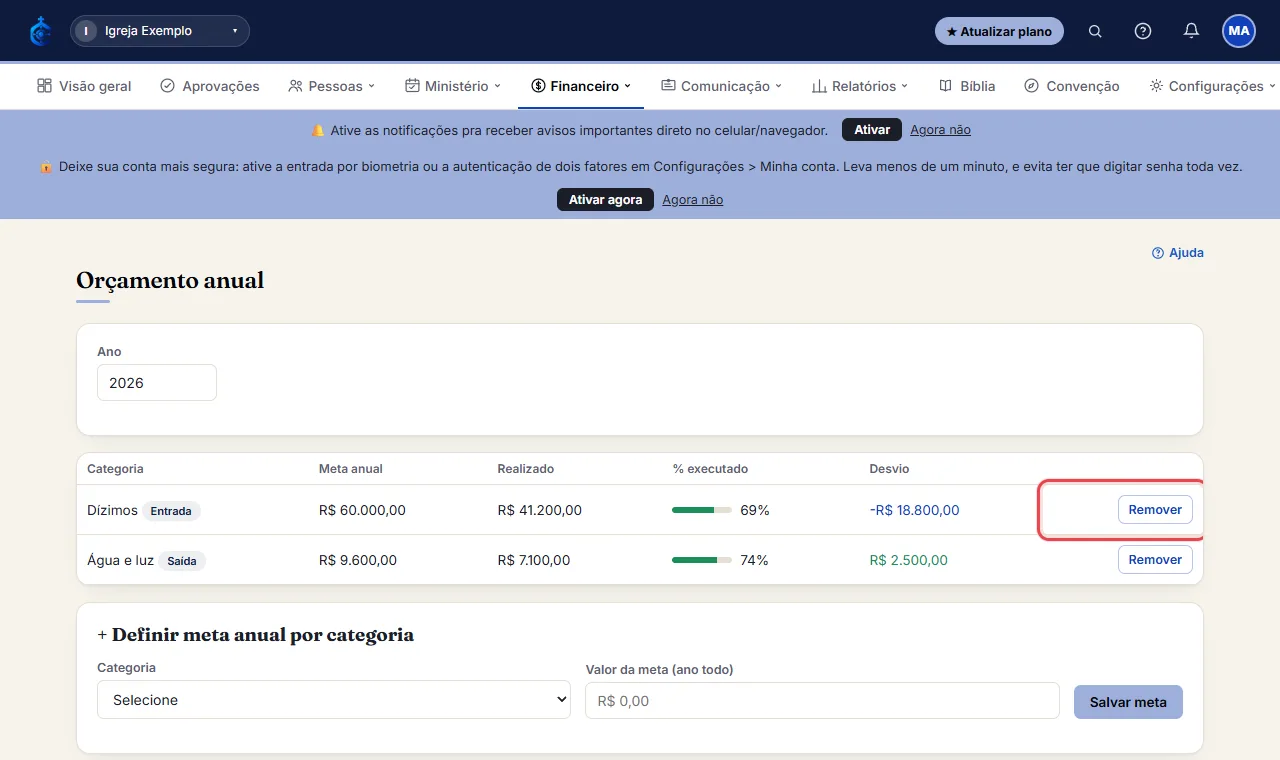Expand the Ministério menu chevron
This screenshot has width=1280, height=760.
tap(497, 86)
